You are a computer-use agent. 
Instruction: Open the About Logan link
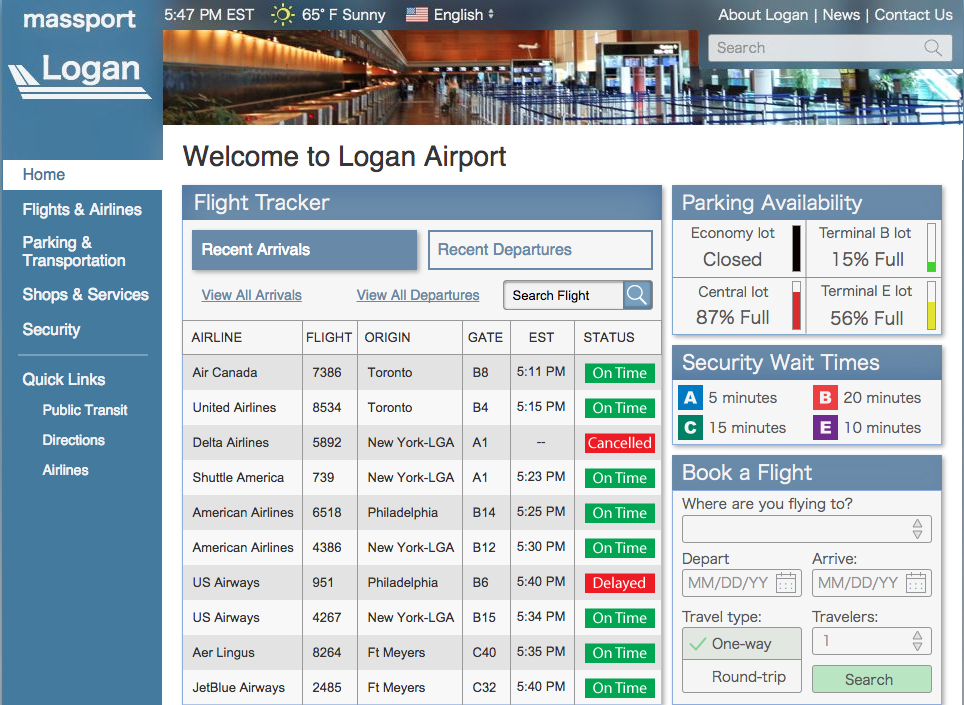pyautogui.click(x=763, y=15)
